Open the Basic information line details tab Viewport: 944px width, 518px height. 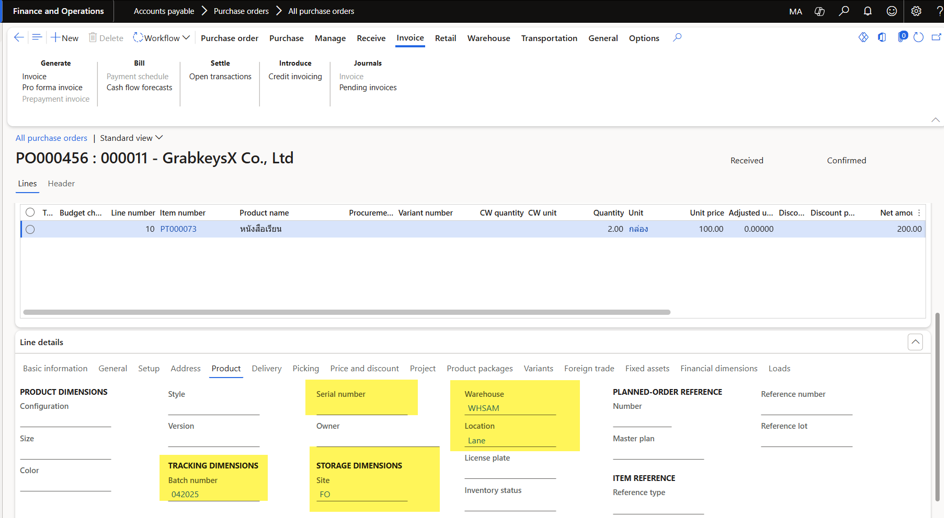click(55, 368)
